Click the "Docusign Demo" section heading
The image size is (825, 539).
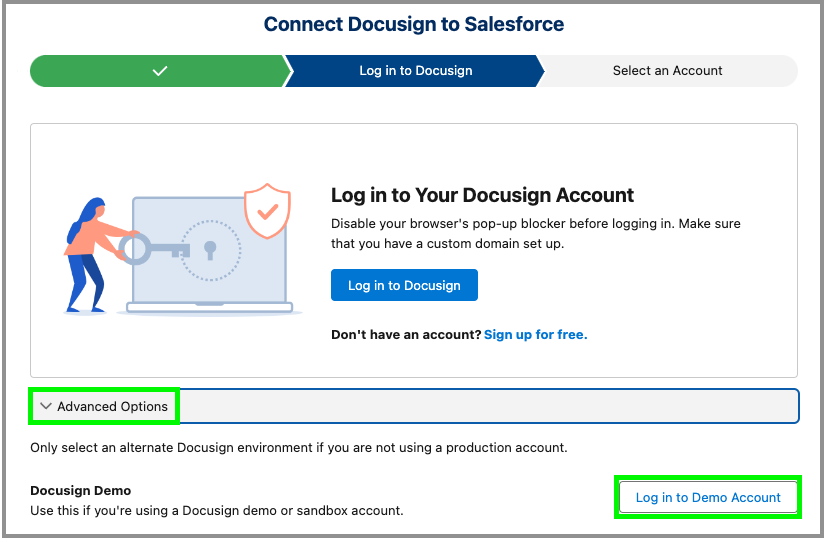(x=81, y=490)
